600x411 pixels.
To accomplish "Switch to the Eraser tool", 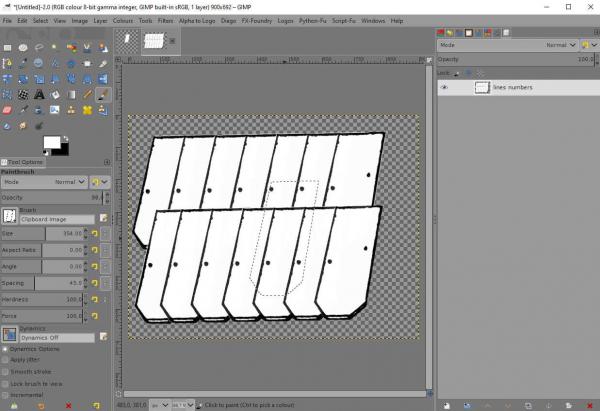I will tap(7, 110).
